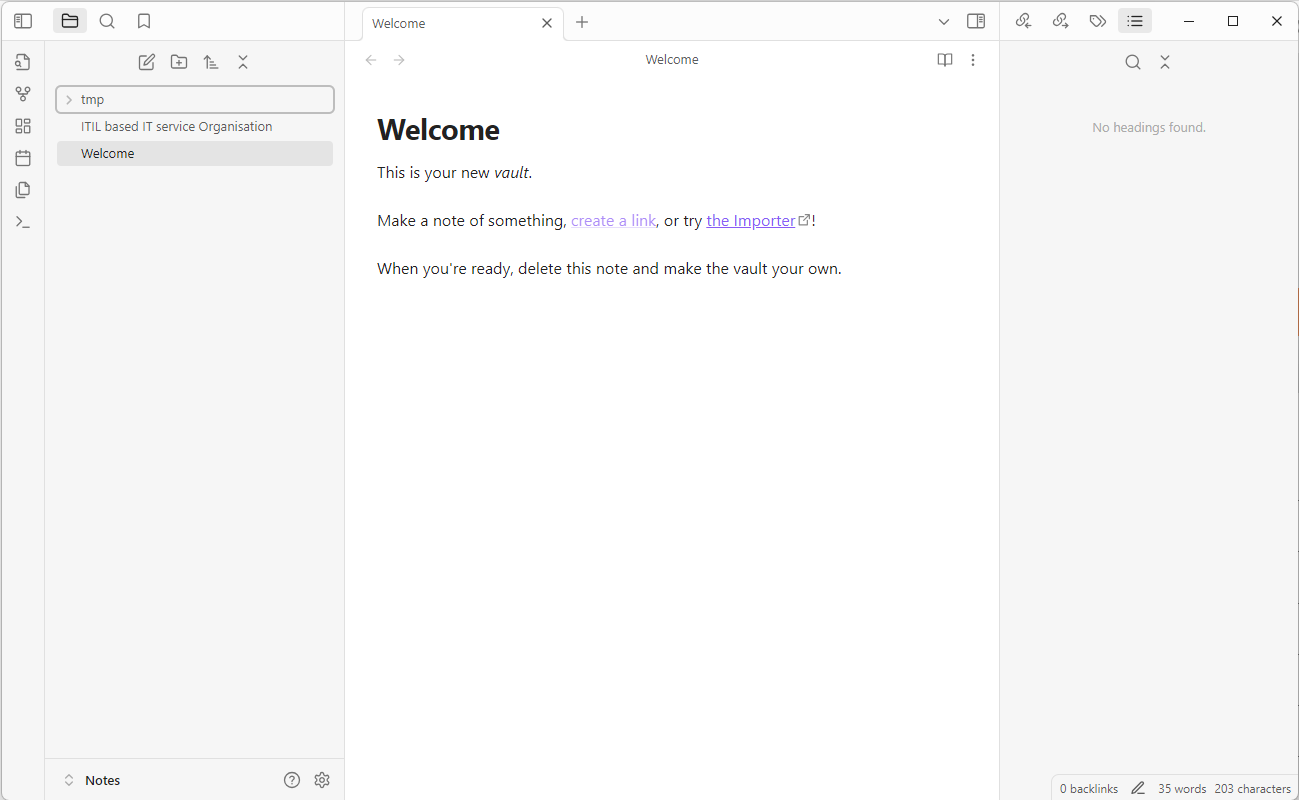
Task: Create a new note in file explorer
Action: coord(147,62)
